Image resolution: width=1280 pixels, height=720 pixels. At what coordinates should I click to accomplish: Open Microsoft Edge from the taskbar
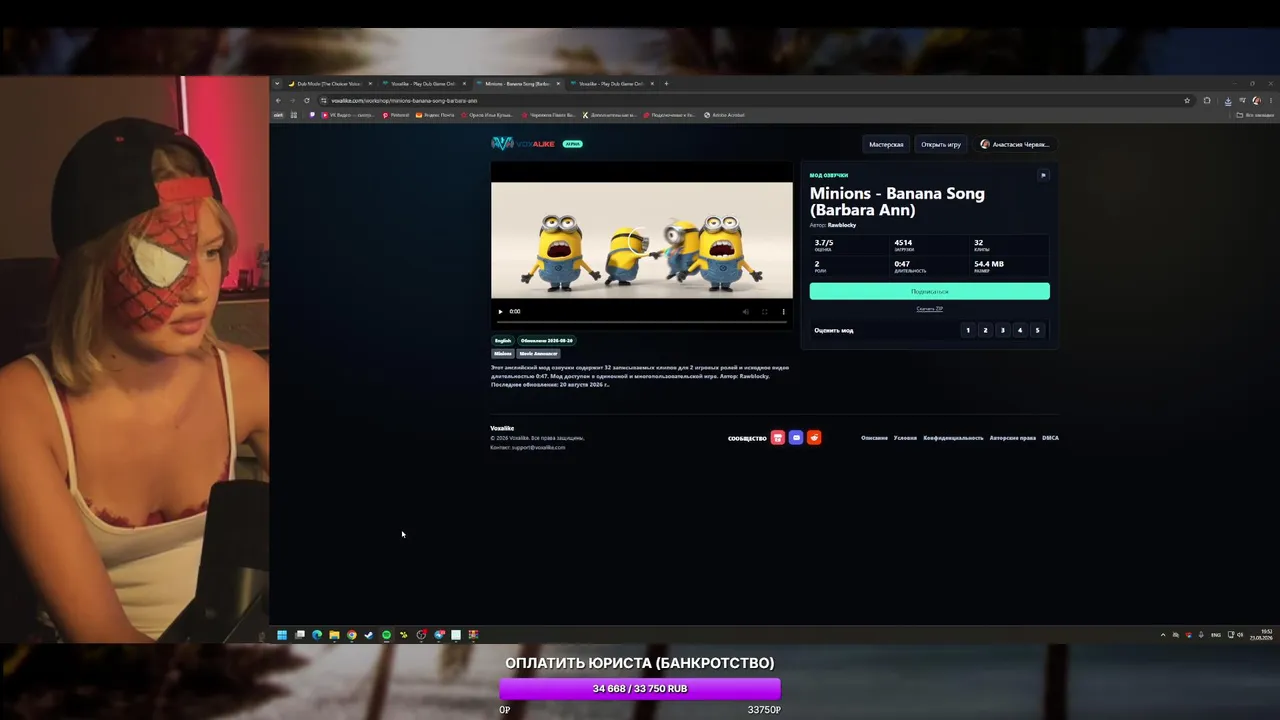click(317, 635)
